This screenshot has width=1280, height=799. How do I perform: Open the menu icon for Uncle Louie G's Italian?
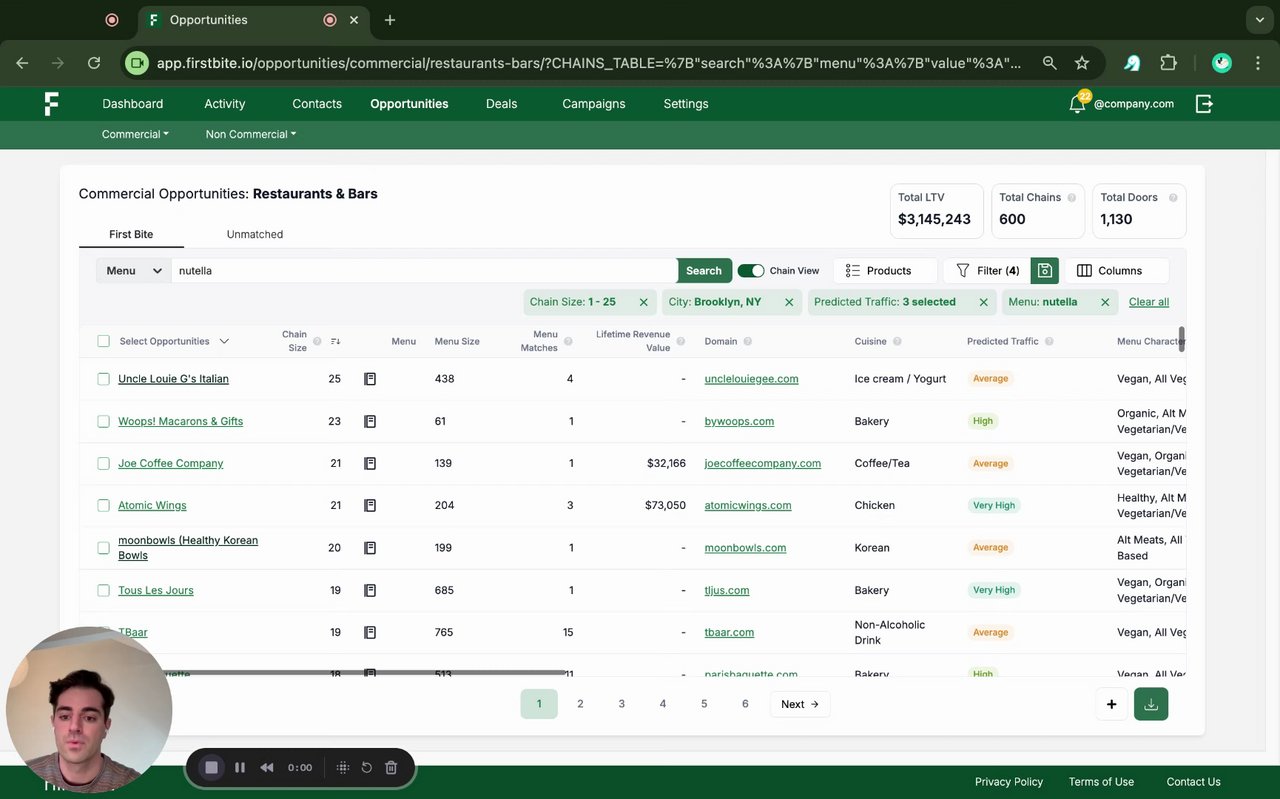tap(370, 379)
